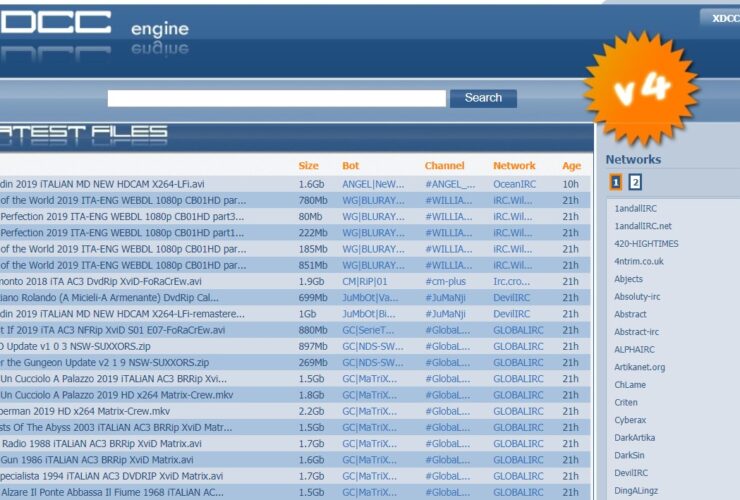Click inside the search text field
The image size is (740, 500).
(x=276, y=98)
